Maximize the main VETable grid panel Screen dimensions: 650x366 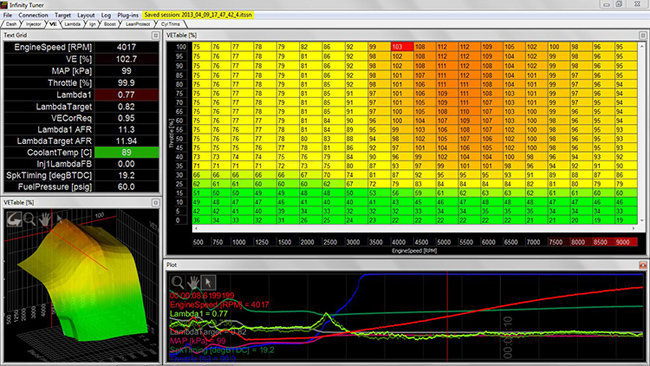643,36
